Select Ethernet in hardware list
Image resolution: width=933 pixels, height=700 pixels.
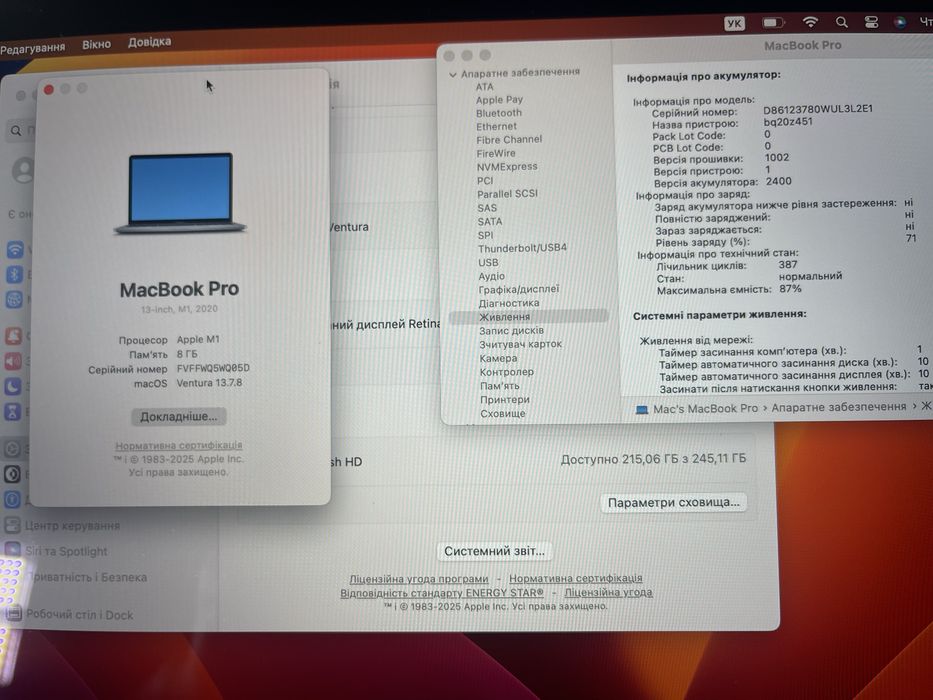tap(496, 127)
